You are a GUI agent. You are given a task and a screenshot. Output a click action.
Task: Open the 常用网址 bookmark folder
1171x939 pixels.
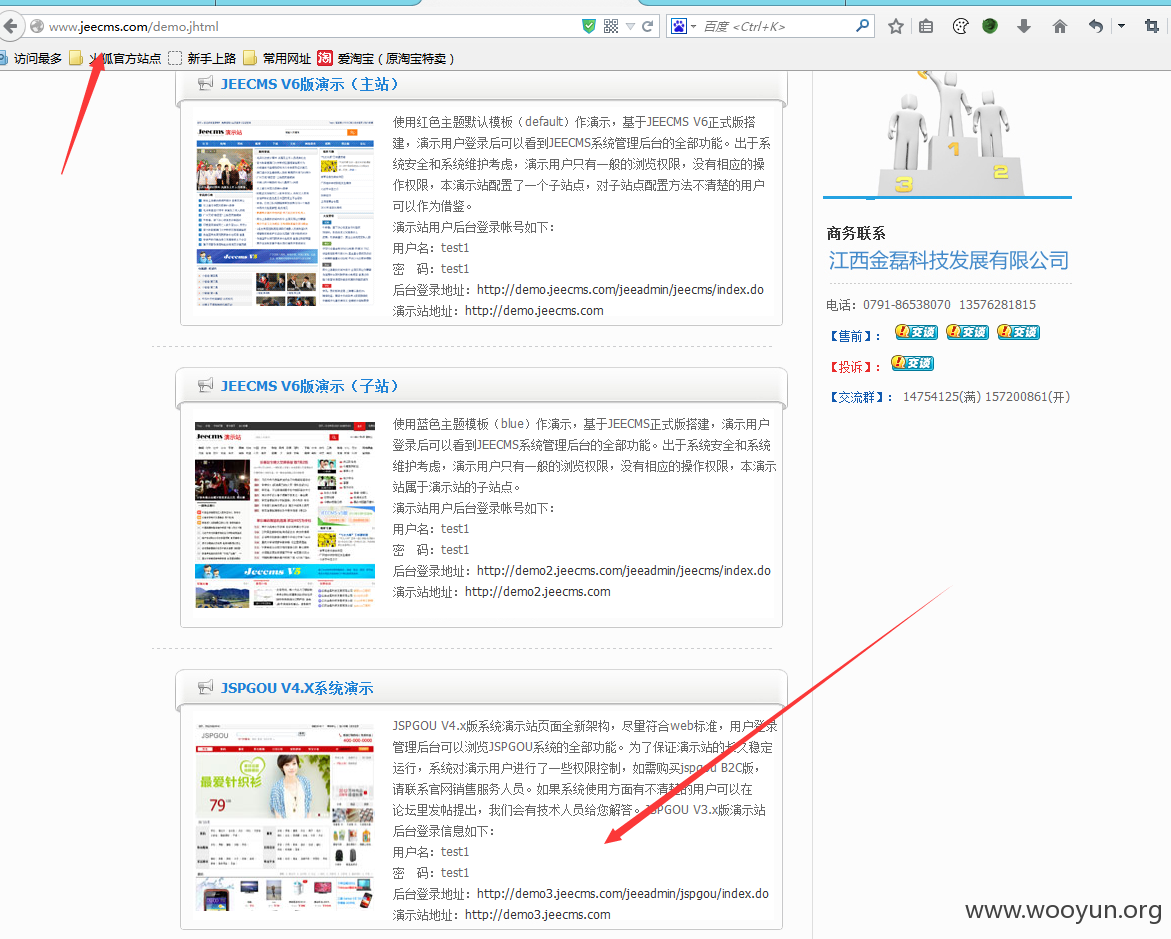click(x=277, y=58)
